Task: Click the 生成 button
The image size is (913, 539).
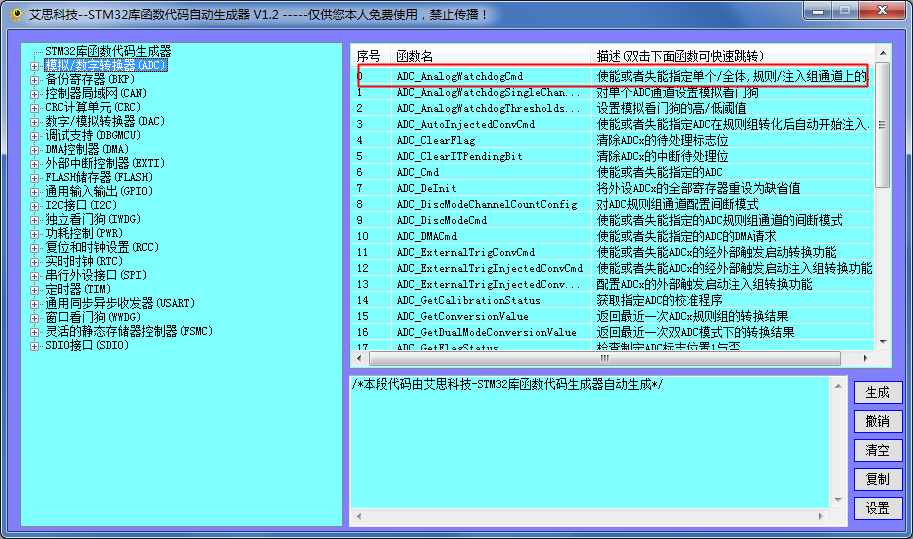Action: [x=877, y=392]
